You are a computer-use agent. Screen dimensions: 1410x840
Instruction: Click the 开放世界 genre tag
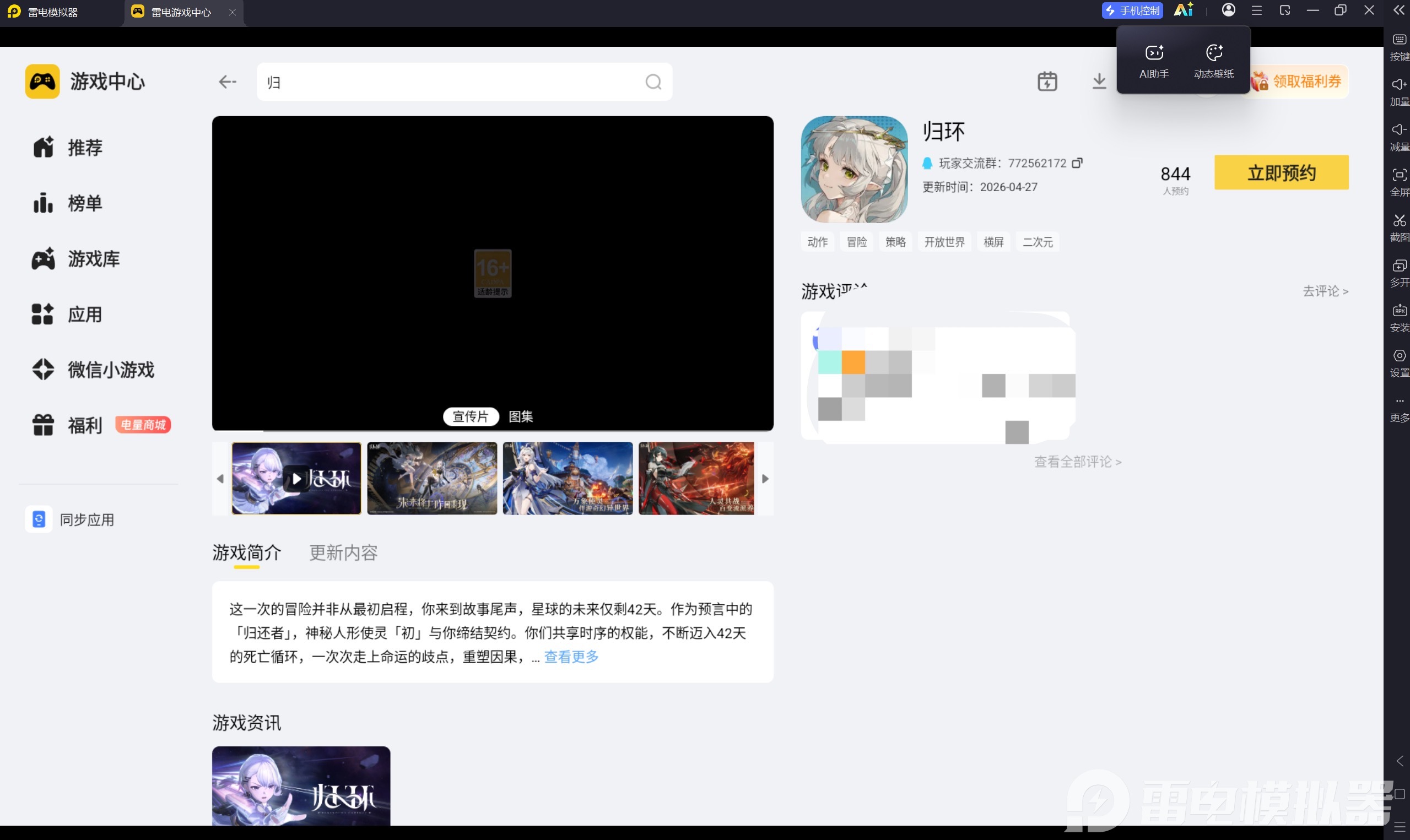(944, 242)
